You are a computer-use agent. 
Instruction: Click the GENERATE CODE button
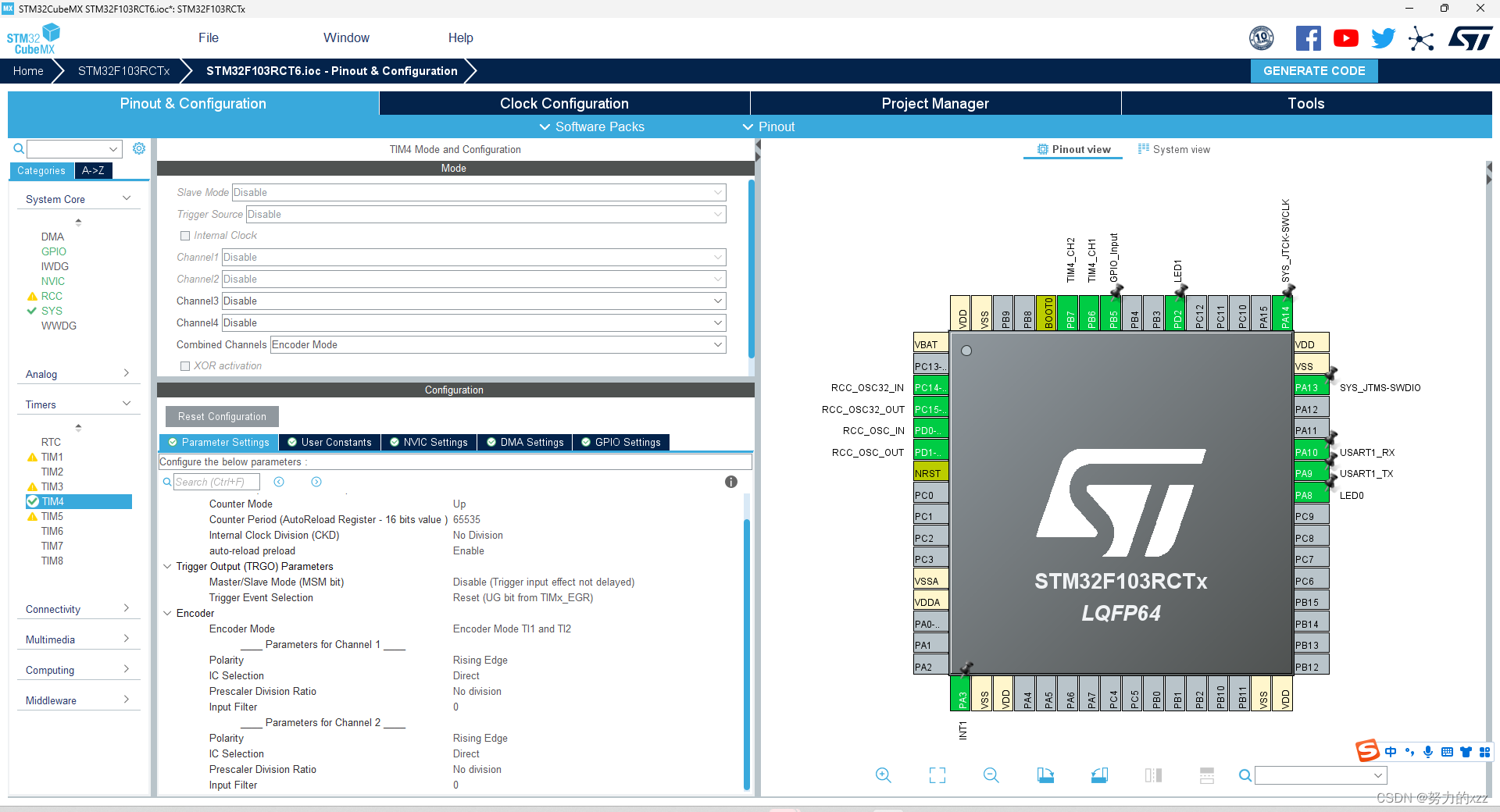[x=1314, y=71]
